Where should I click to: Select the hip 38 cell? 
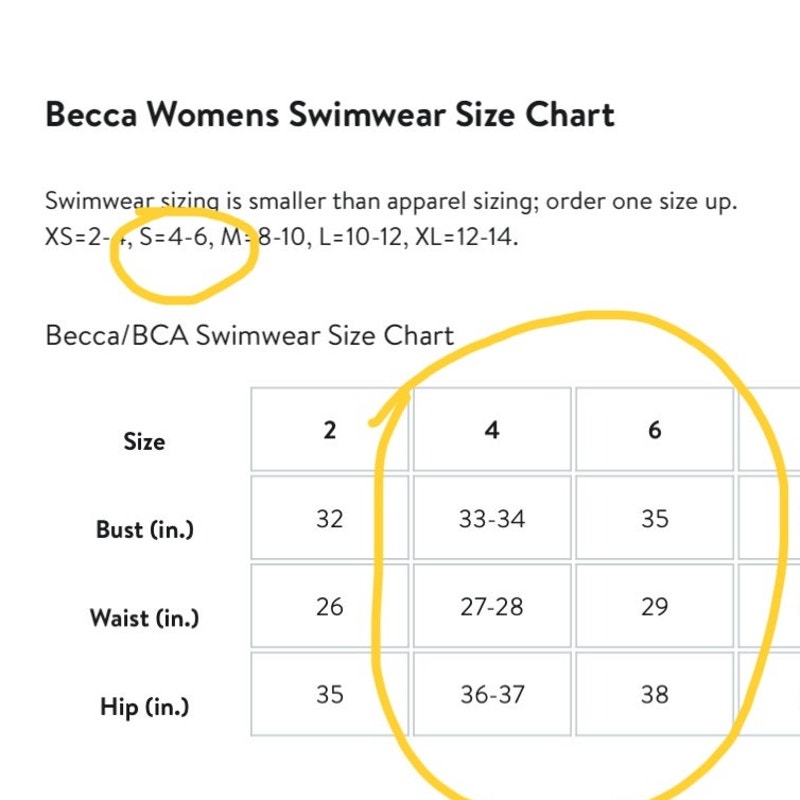pos(655,694)
